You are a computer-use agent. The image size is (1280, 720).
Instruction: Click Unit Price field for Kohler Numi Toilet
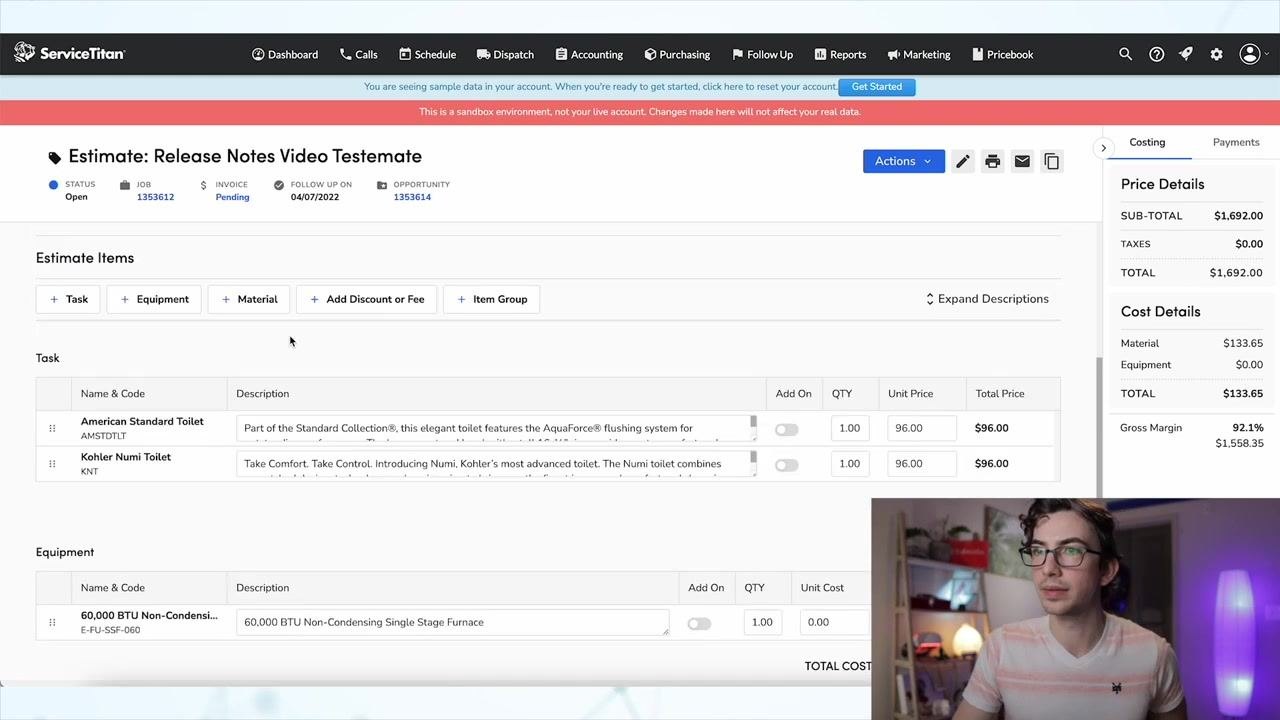(922, 464)
